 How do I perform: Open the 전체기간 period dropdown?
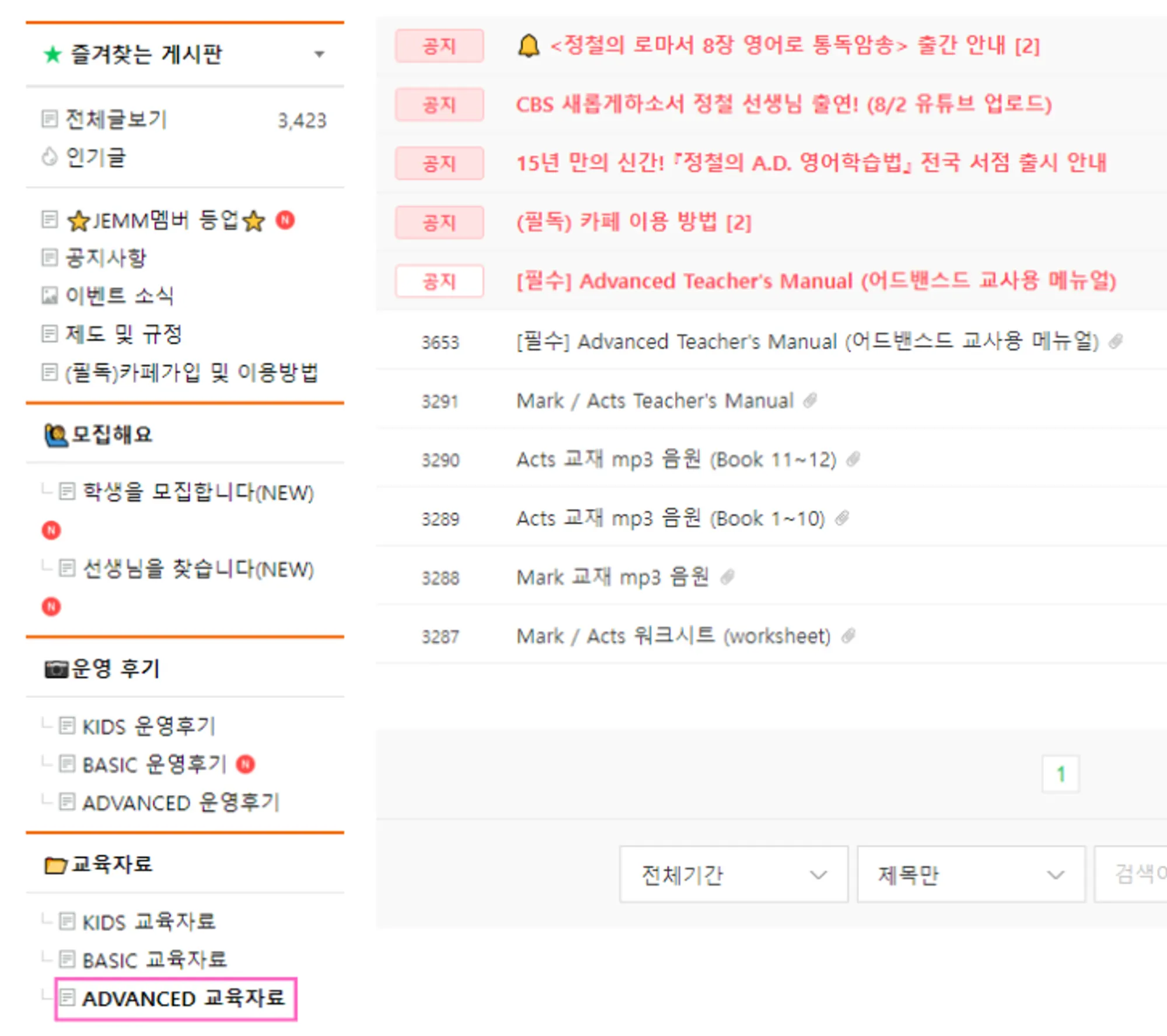(x=733, y=874)
